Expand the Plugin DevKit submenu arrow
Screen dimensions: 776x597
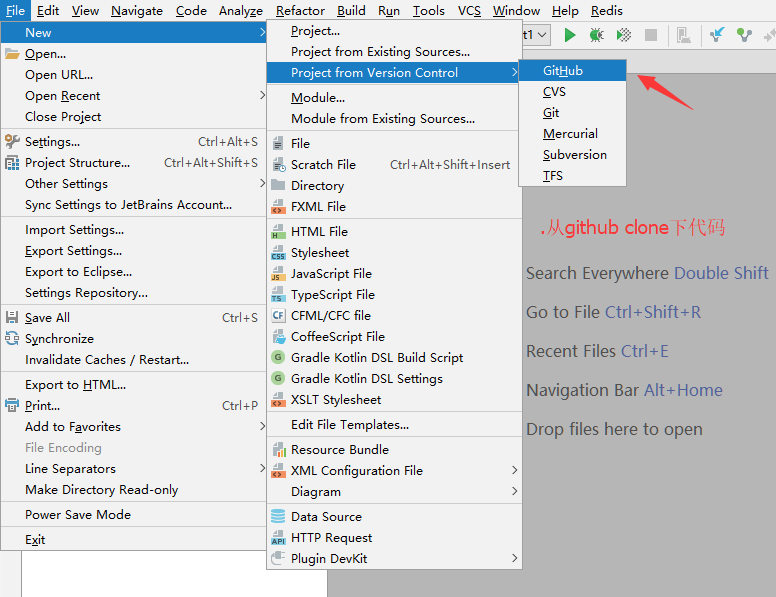pos(514,558)
